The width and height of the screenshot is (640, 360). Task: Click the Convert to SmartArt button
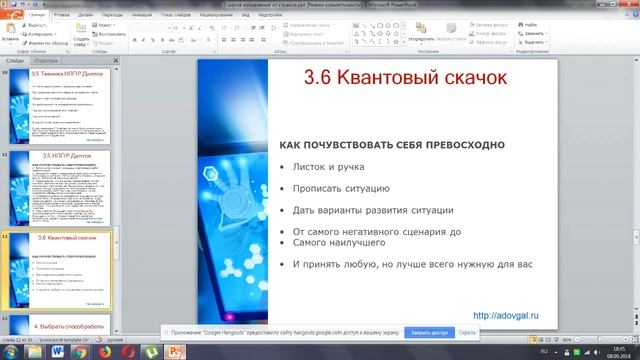313,43
